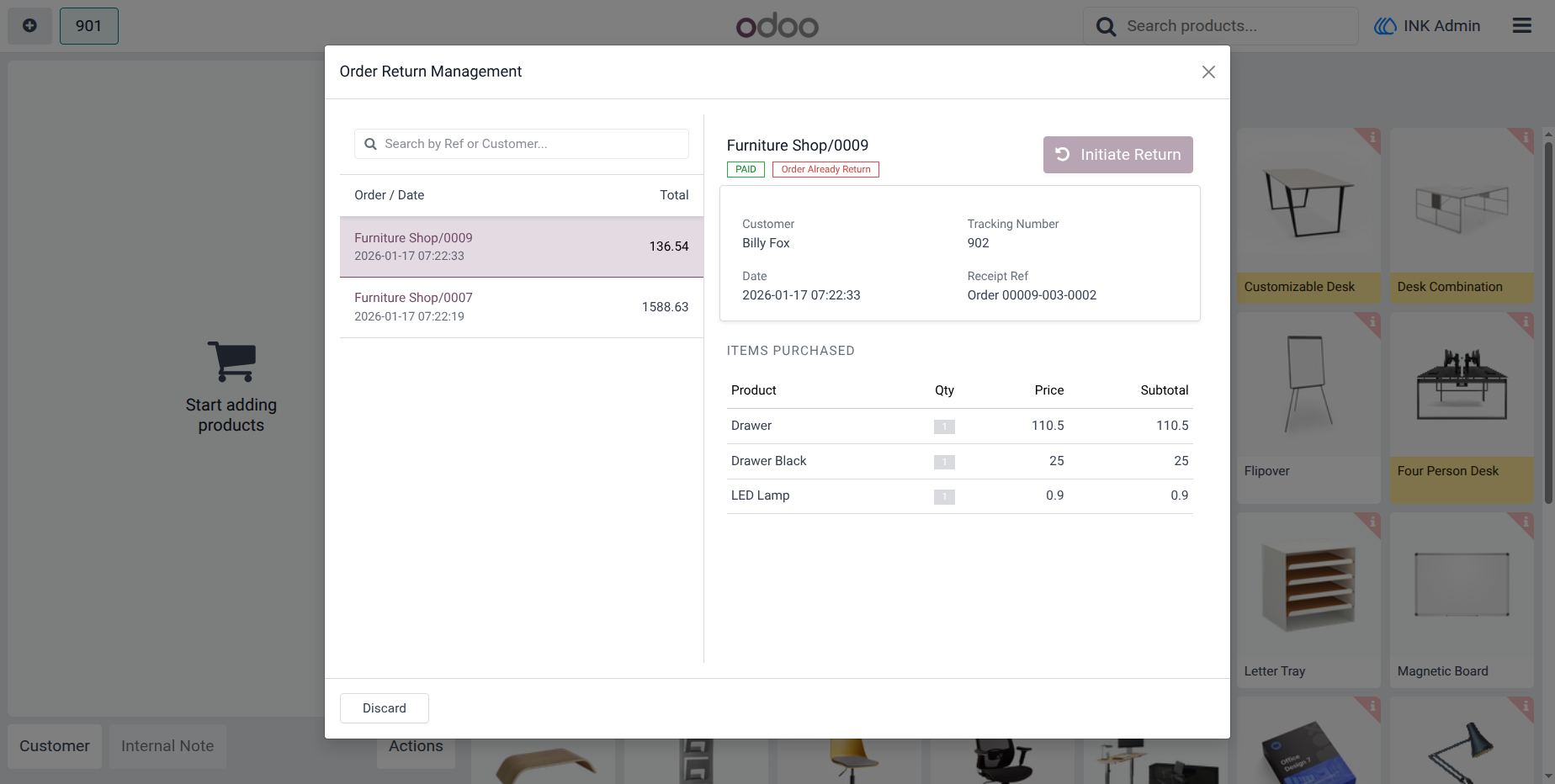Viewport: 1555px width, 784px height.
Task: Click the Customizable Desk product card
Action: pos(1309,215)
